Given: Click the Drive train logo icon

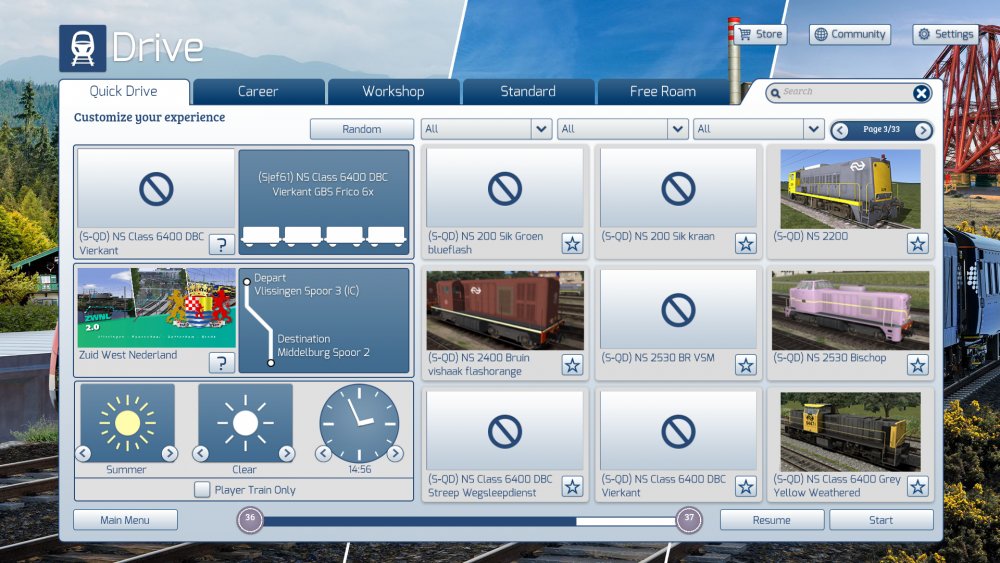Looking at the screenshot, I should [82, 48].
